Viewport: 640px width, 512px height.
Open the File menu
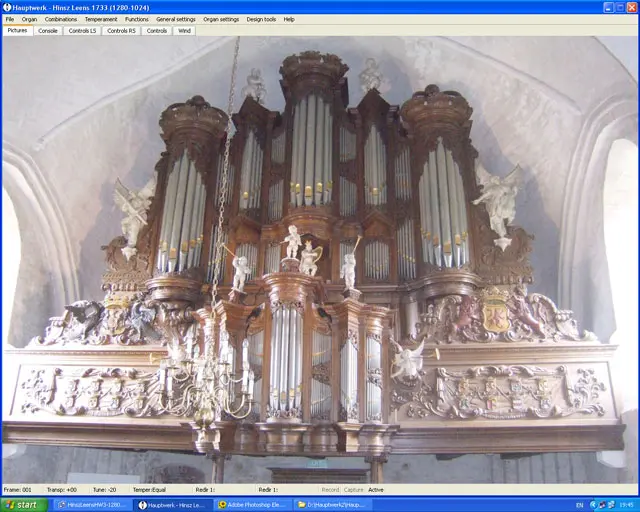pyautogui.click(x=10, y=19)
